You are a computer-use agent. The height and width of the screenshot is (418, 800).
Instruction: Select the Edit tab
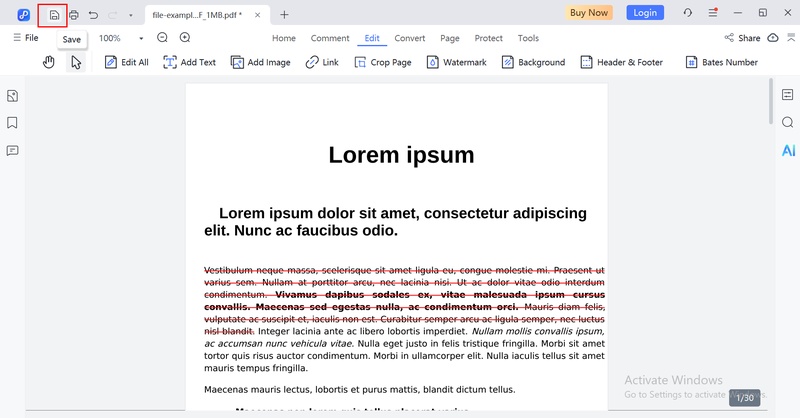[x=372, y=38]
